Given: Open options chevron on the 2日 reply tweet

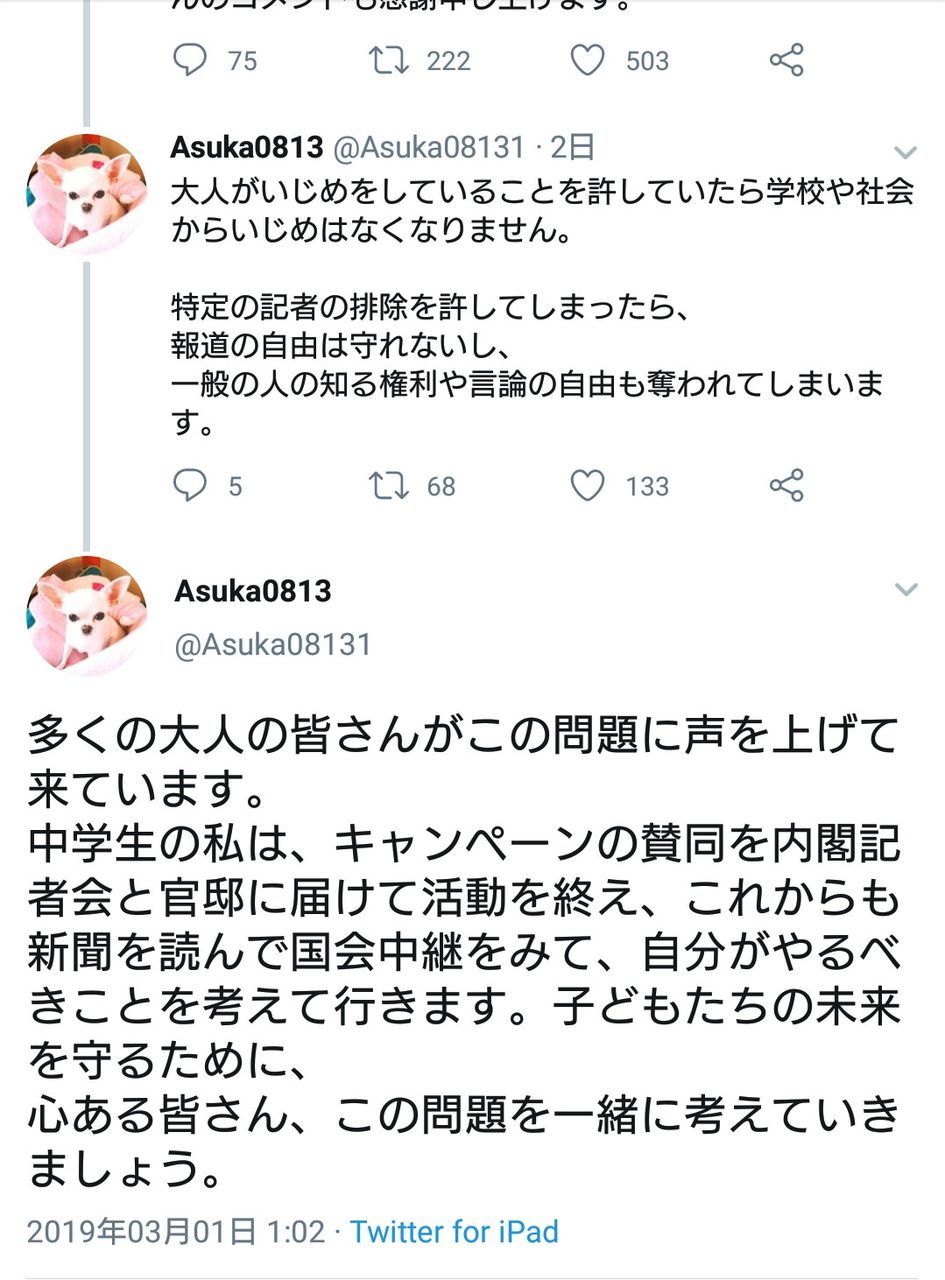Looking at the screenshot, I should pos(905,152).
